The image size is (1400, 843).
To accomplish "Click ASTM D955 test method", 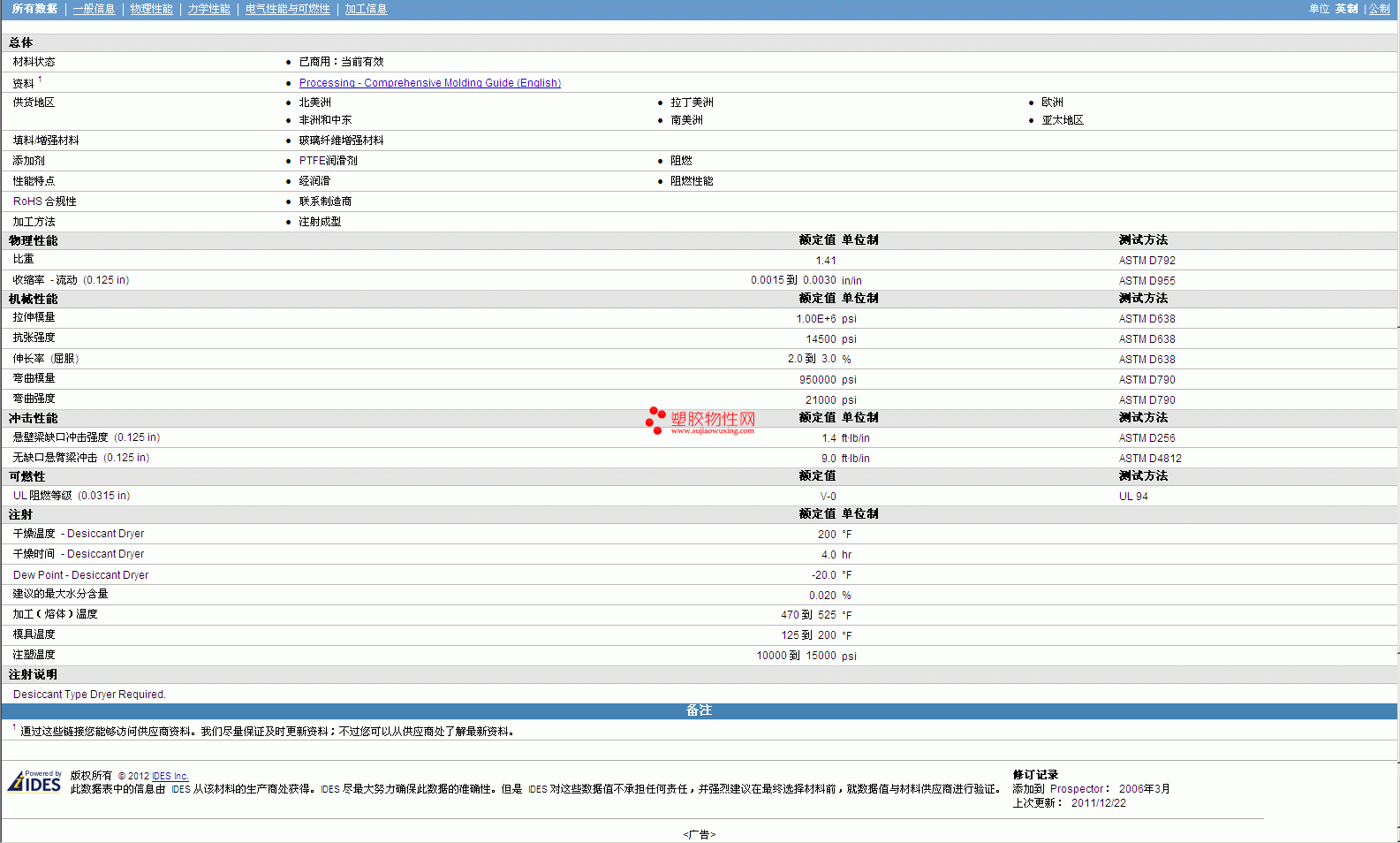I will [x=1146, y=281].
